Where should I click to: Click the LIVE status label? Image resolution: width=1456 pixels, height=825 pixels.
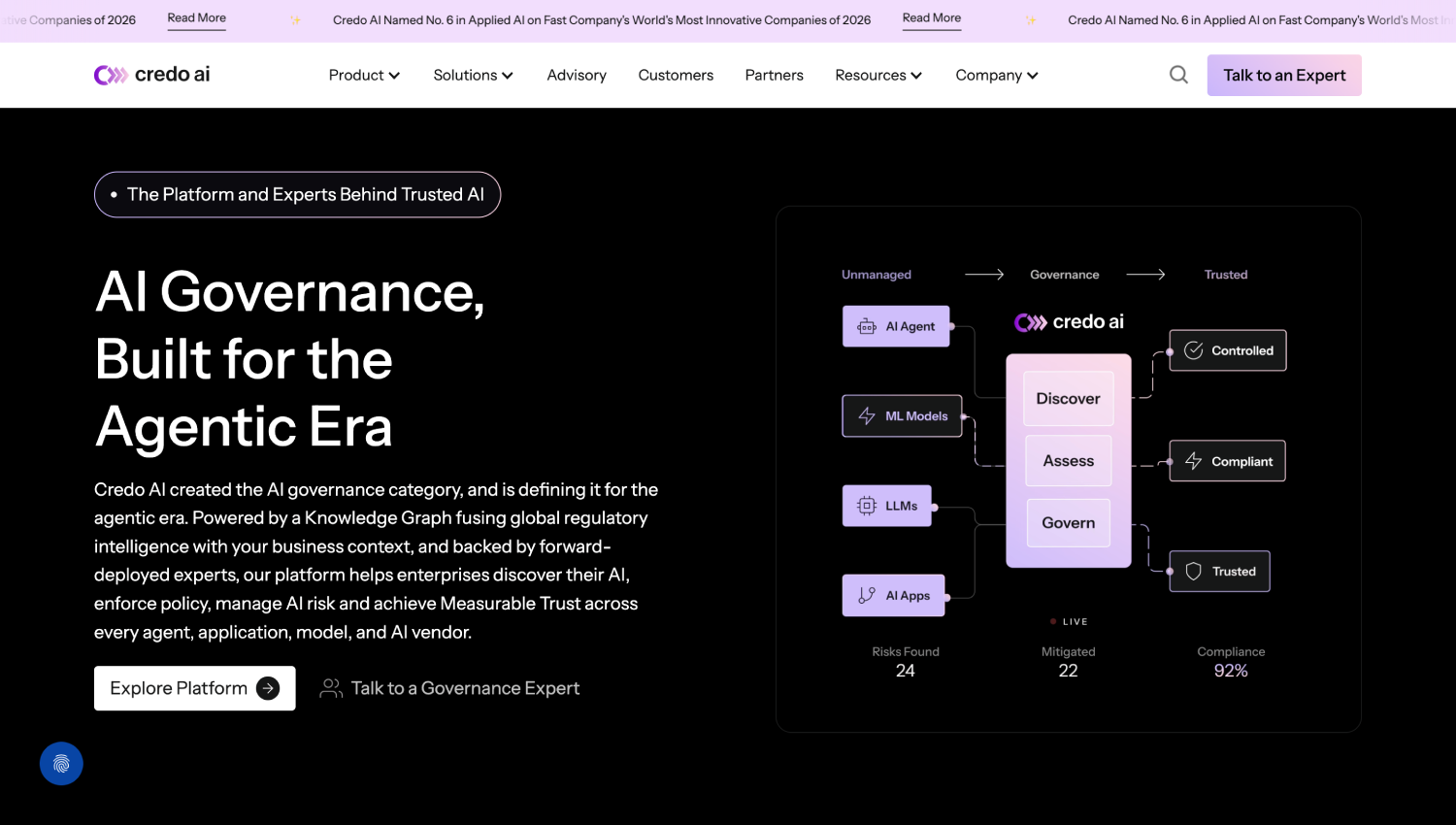(1075, 621)
